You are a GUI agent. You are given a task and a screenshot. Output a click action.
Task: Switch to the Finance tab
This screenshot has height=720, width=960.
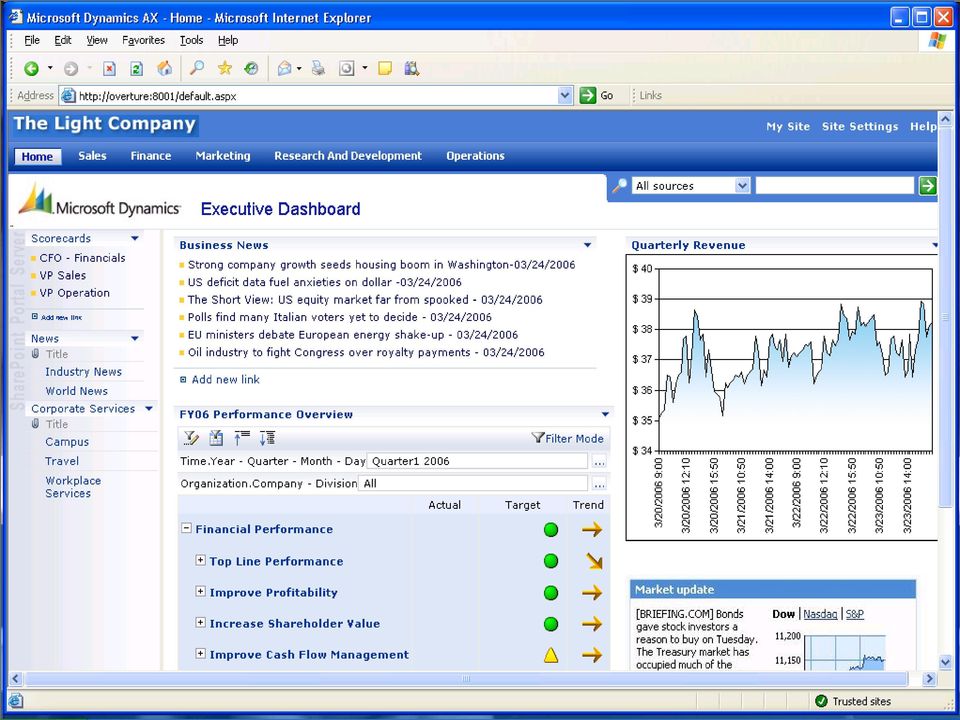pos(151,156)
